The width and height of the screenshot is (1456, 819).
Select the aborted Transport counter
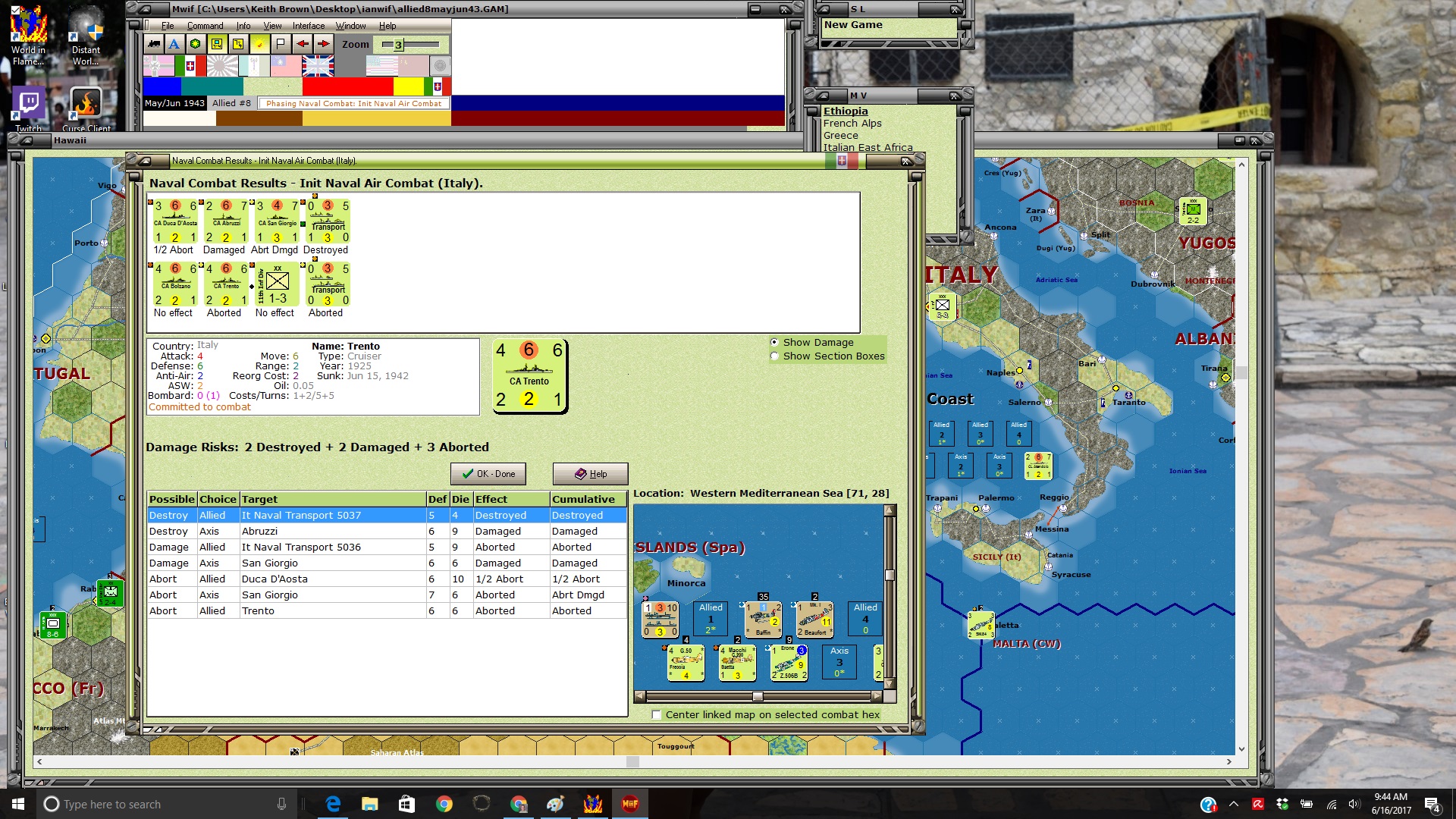(327, 284)
